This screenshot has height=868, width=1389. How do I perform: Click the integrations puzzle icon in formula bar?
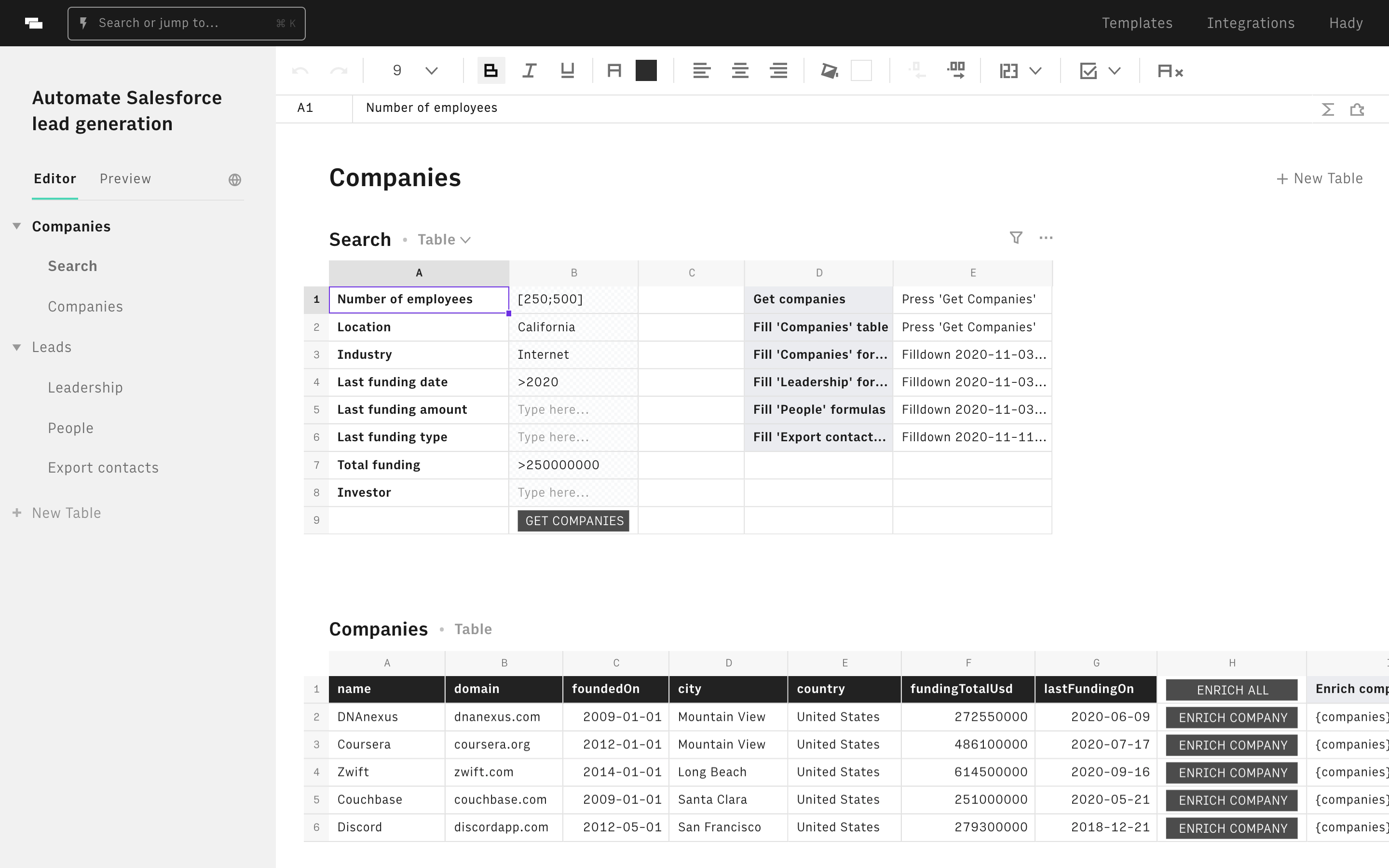pos(1357,109)
